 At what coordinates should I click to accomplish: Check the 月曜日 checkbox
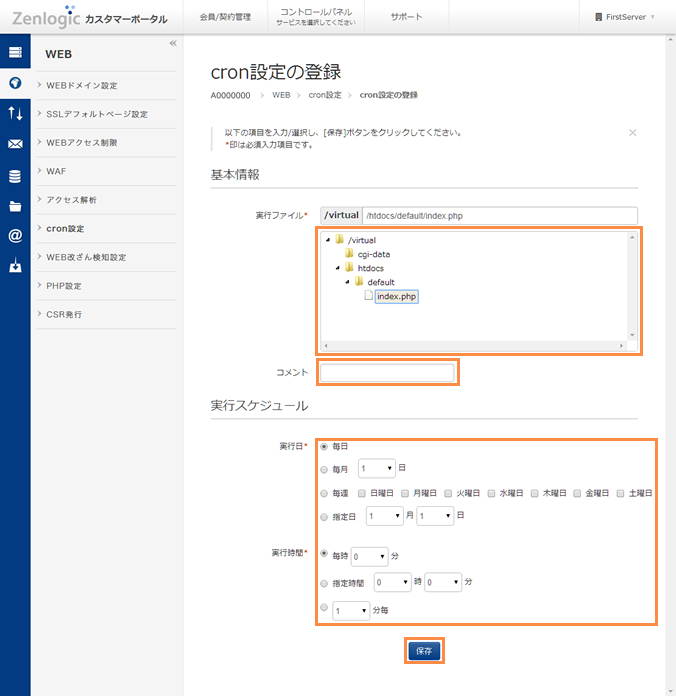tap(405, 494)
